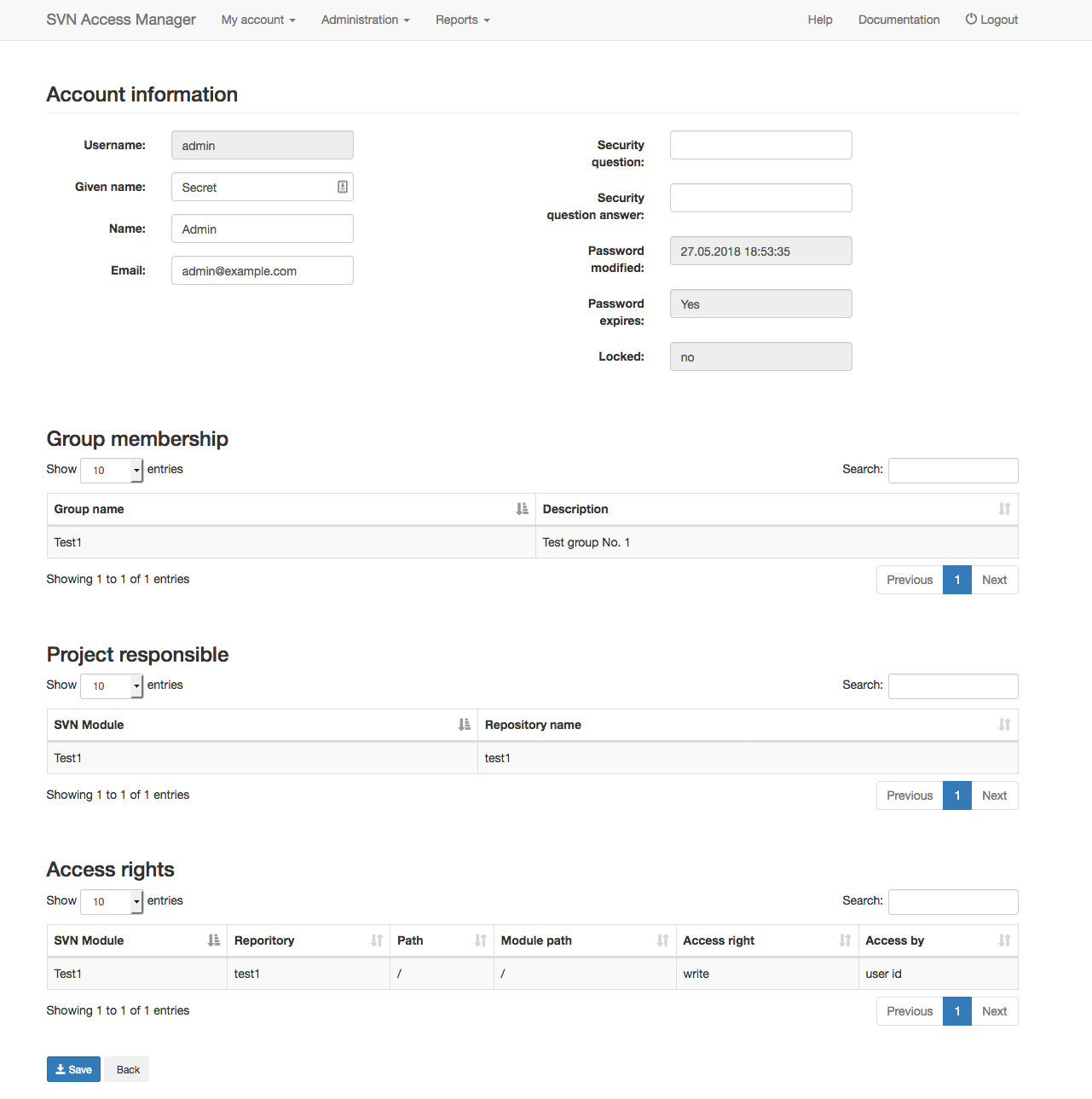Expand the Reports menu

(463, 20)
